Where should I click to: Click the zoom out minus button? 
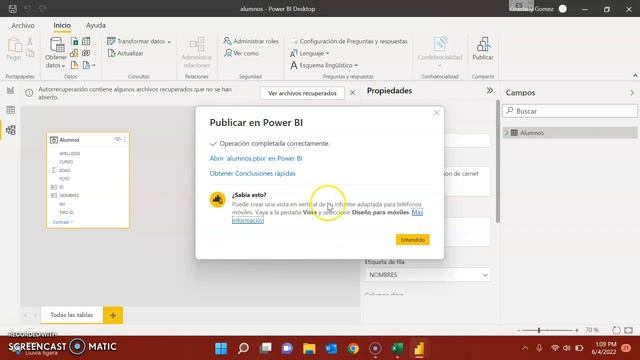[518, 330]
